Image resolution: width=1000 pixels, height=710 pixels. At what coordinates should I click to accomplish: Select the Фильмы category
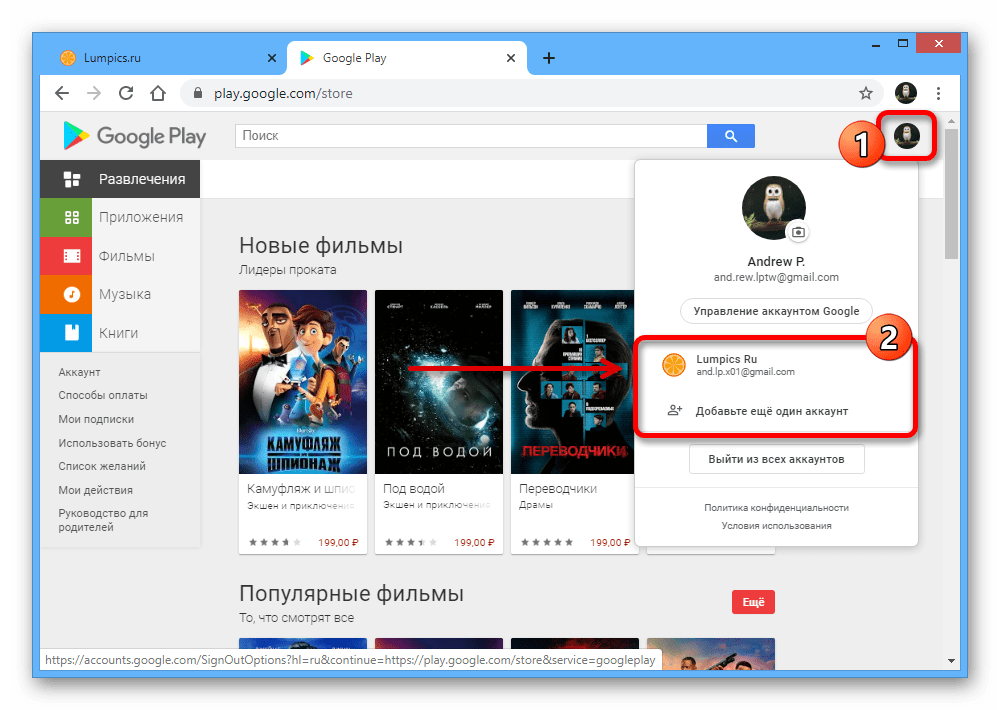point(126,256)
